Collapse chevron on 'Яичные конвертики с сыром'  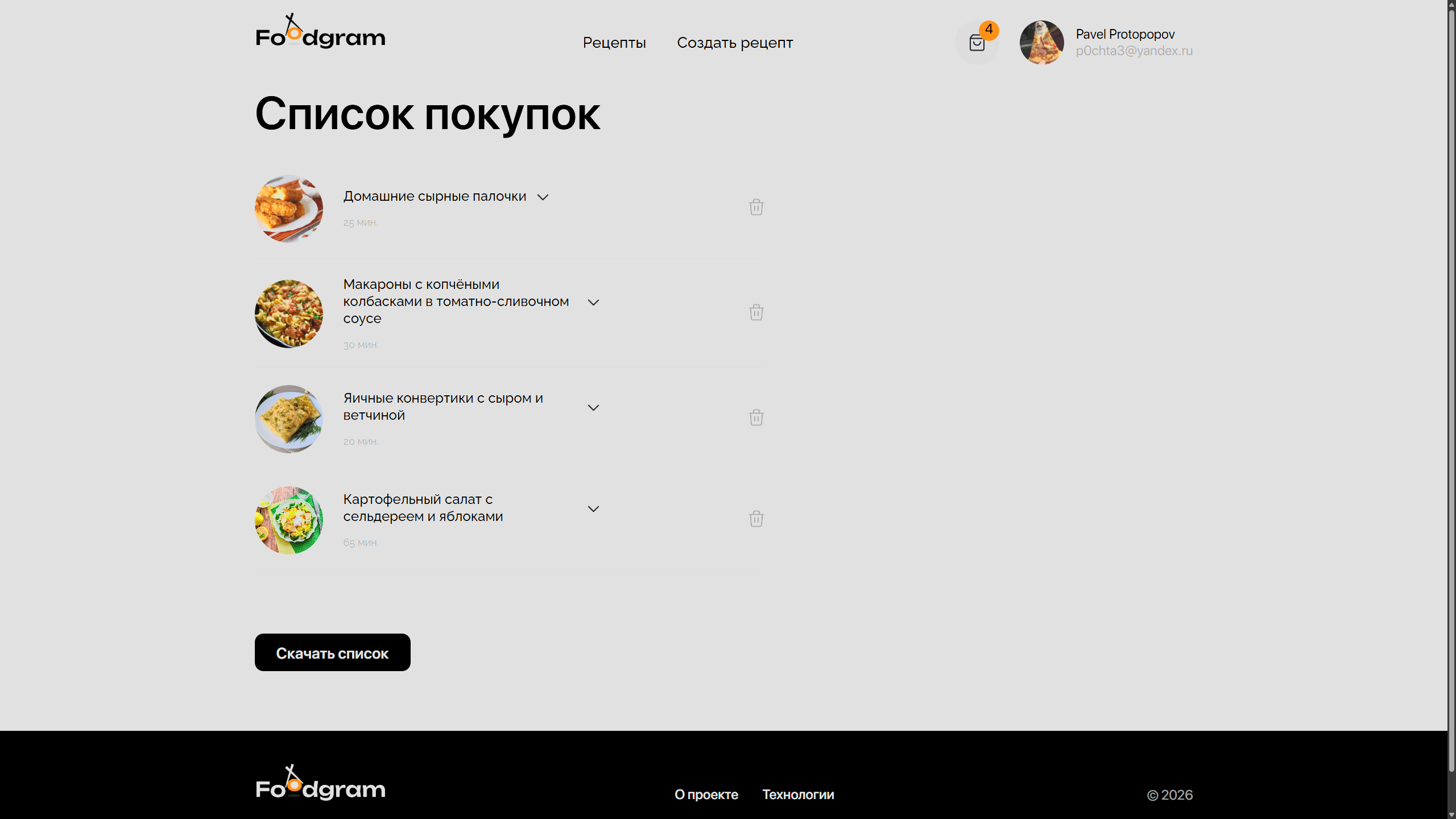tap(593, 407)
